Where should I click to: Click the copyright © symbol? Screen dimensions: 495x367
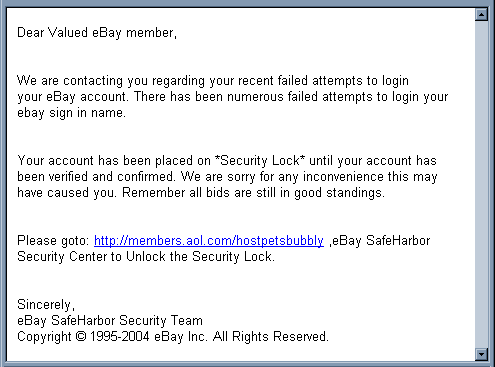pos(81,336)
